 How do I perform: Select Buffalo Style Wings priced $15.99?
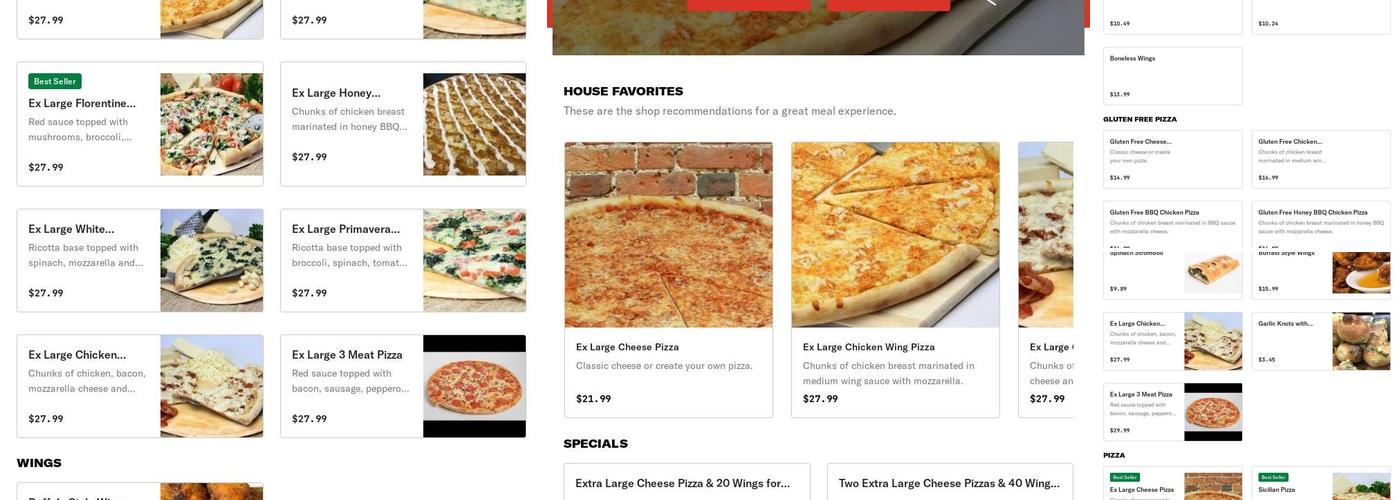click(1321, 273)
